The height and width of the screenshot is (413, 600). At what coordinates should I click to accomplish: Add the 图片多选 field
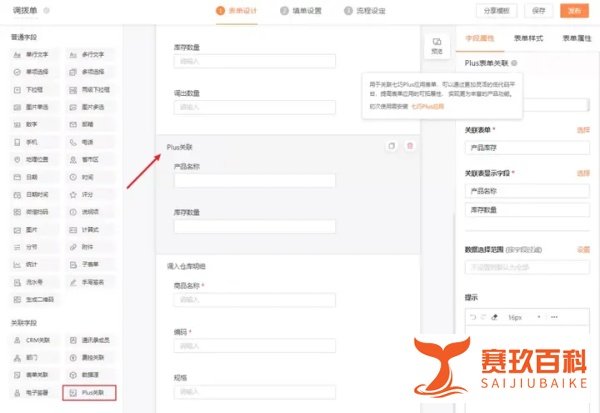(90, 107)
